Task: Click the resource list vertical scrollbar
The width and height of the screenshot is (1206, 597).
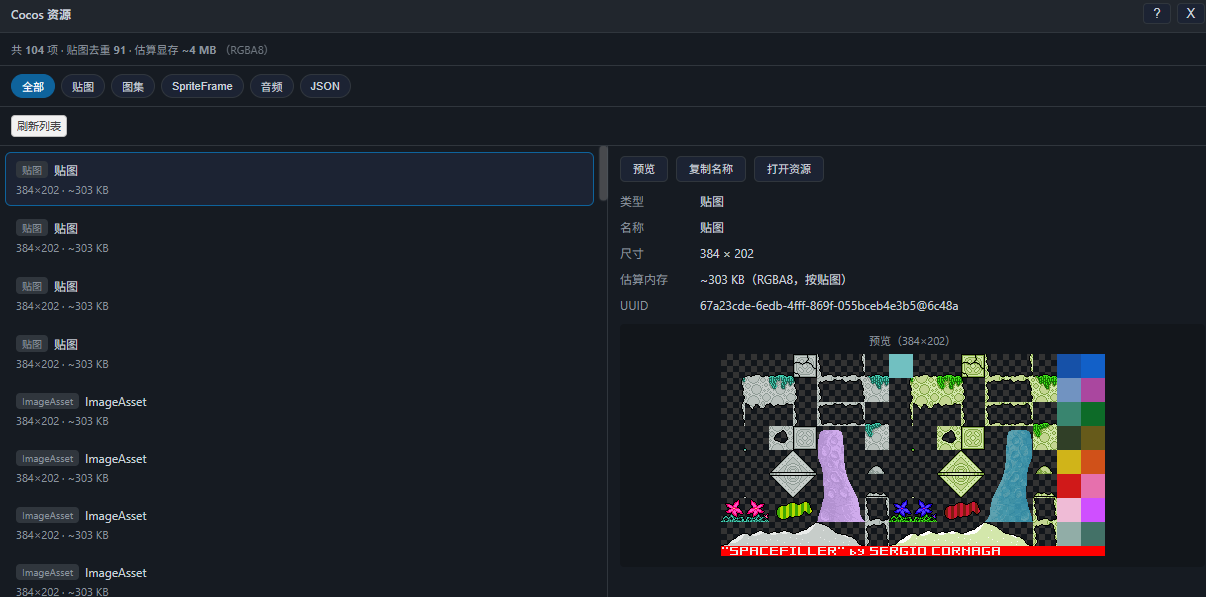Action: [603, 173]
